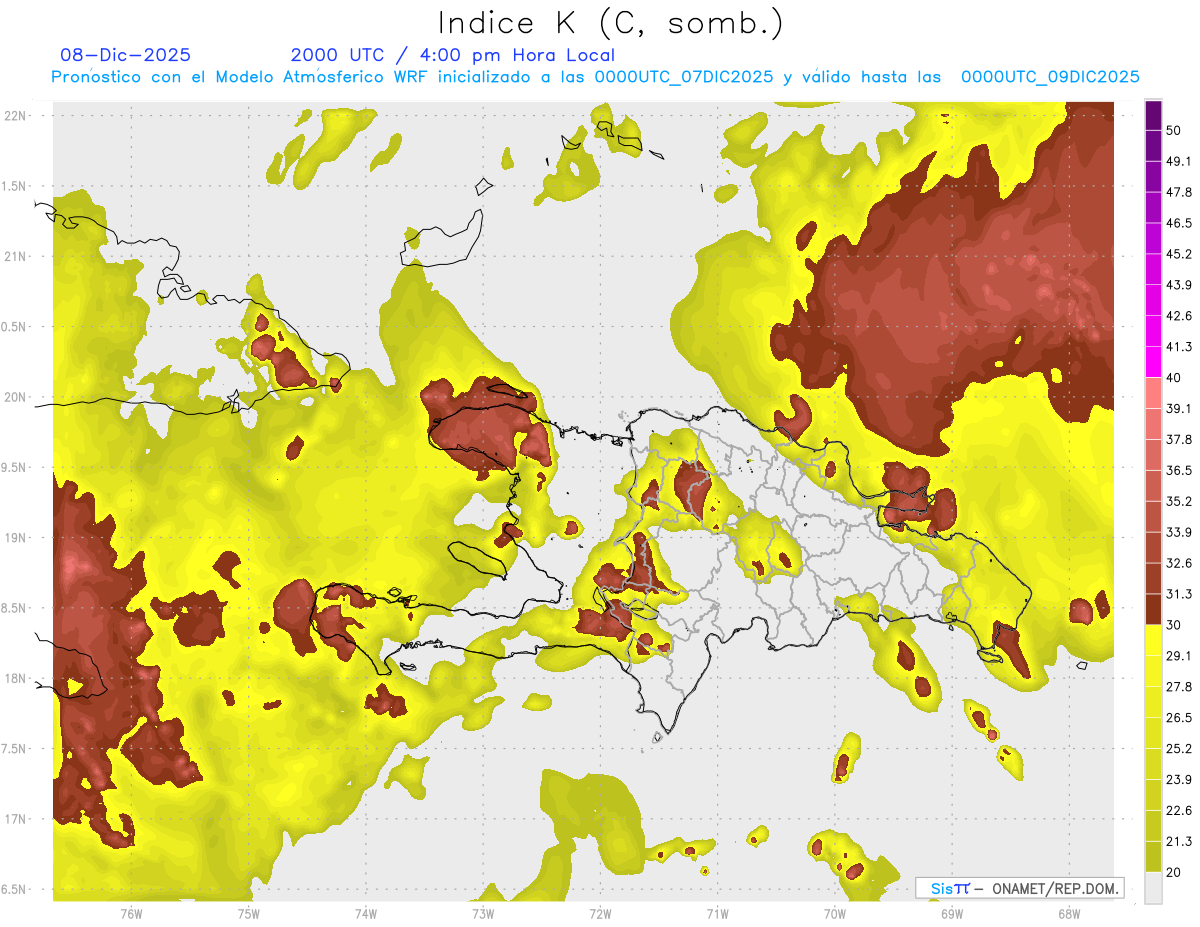Click the "17N" latitude axis label
The image size is (1200, 927).
15,820
